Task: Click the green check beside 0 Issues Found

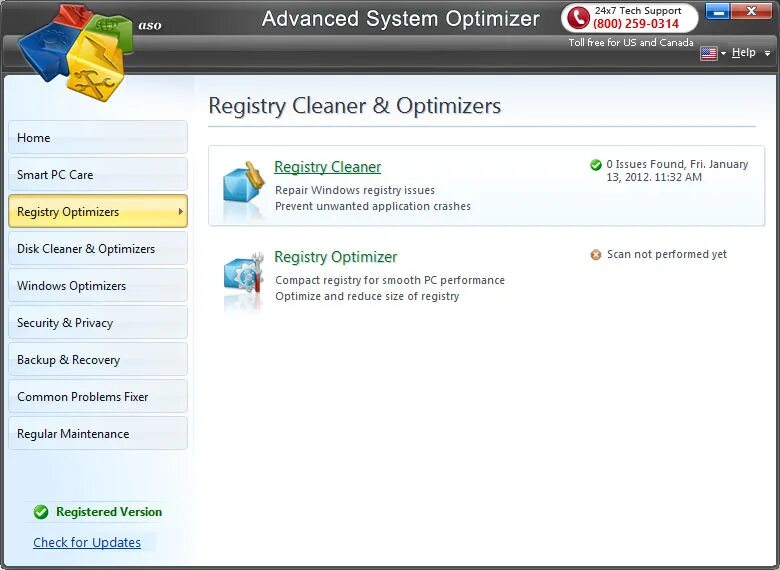Action: pyautogui.click(x=595, y=165)
